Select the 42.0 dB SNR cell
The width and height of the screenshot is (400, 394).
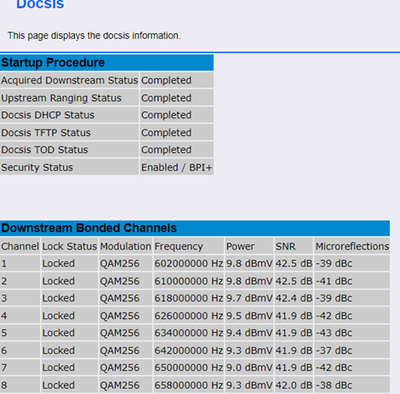(294, 385)
